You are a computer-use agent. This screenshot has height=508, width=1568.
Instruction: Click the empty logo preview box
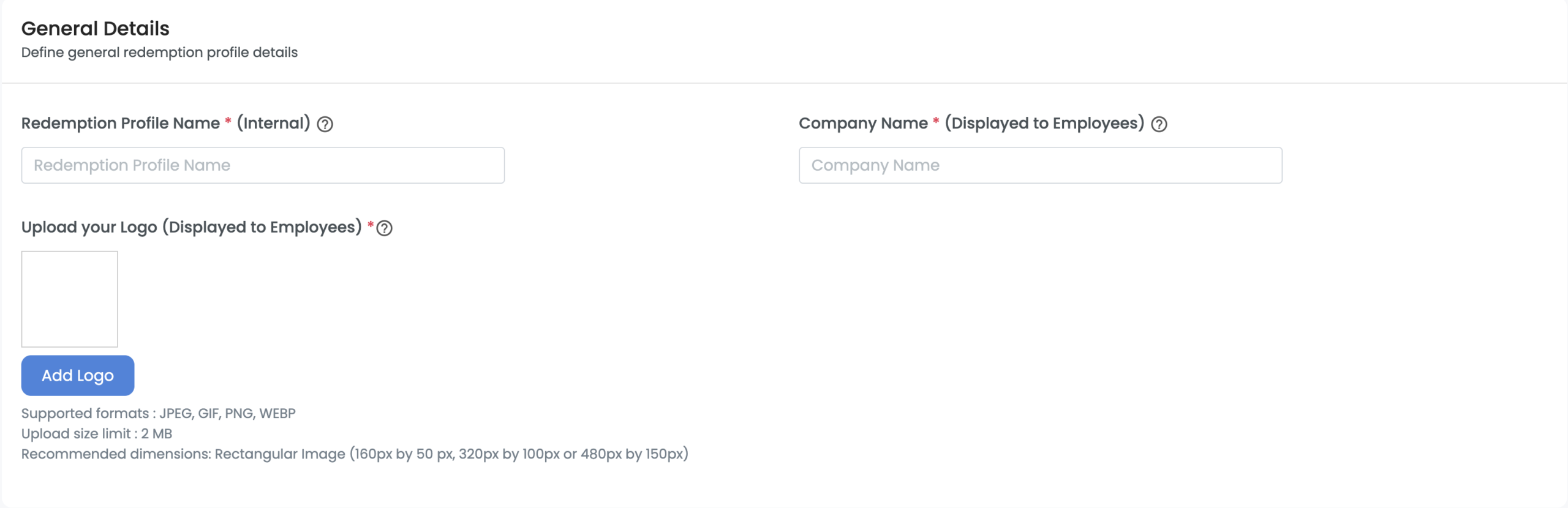[x=70, y=299]
